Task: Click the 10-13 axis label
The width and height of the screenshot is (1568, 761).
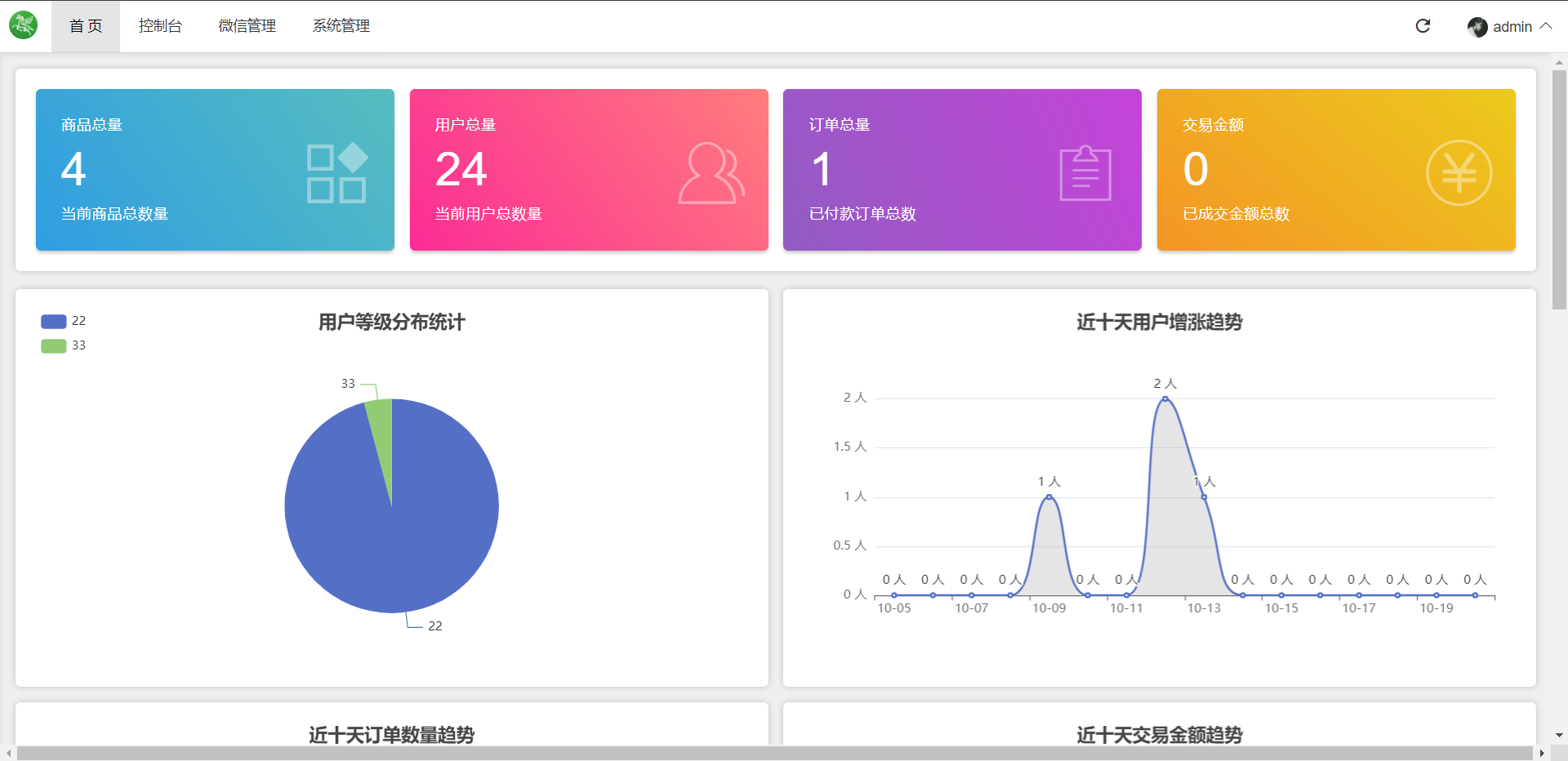Action: 1204,608
